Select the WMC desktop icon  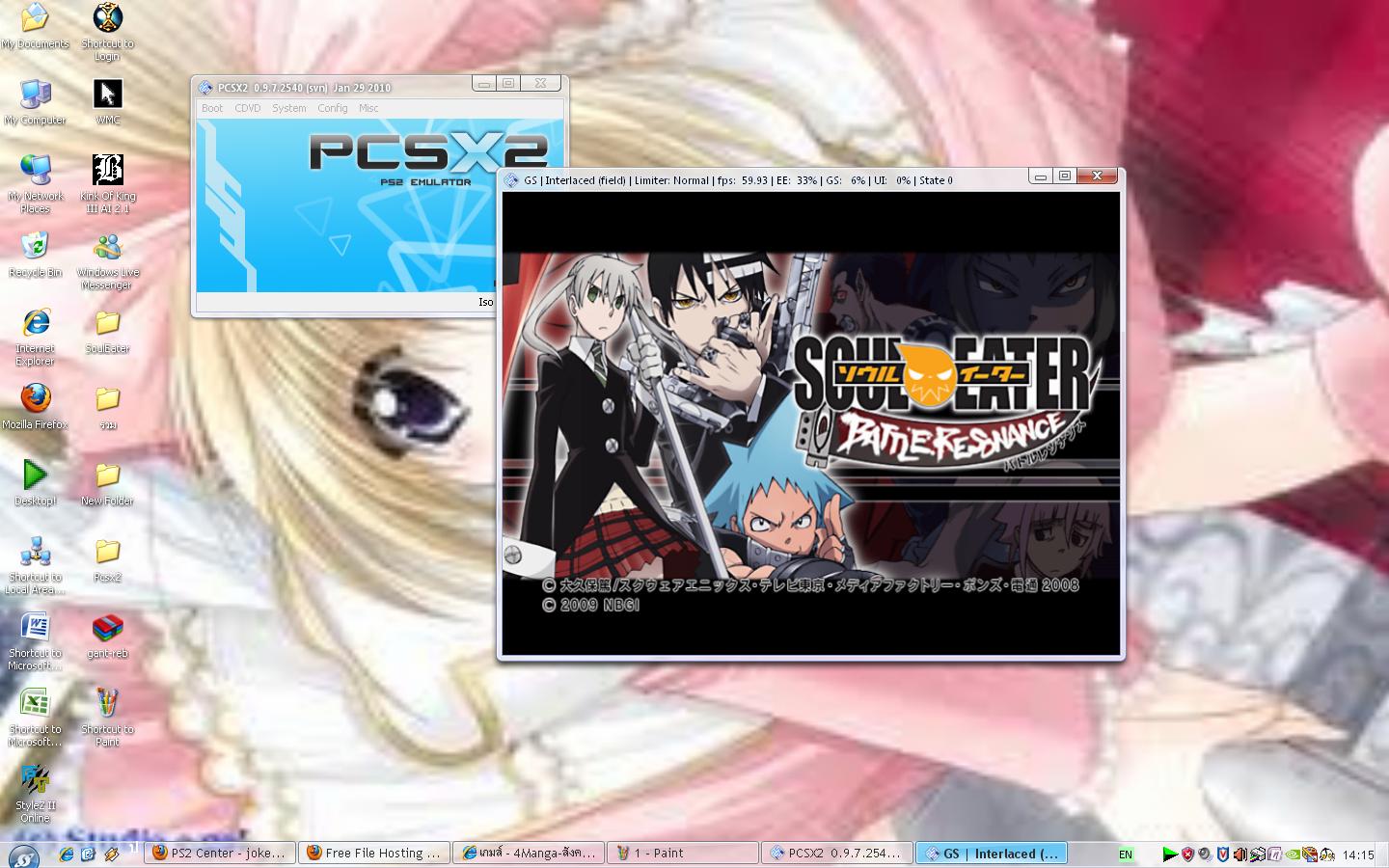tap(107, 102)
